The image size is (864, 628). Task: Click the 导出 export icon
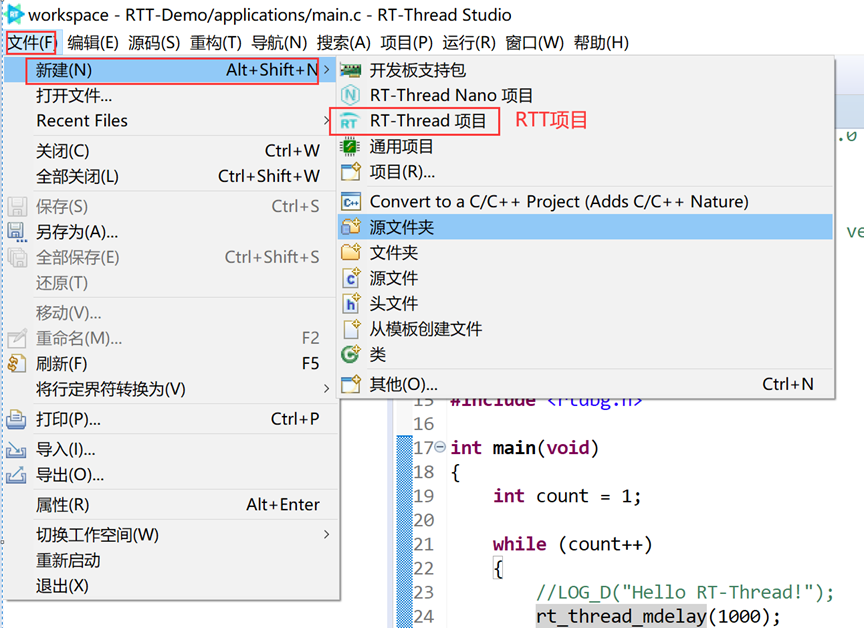16,475
